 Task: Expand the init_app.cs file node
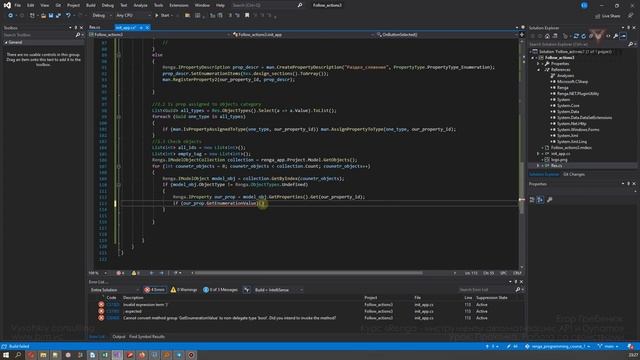(538, 154)
